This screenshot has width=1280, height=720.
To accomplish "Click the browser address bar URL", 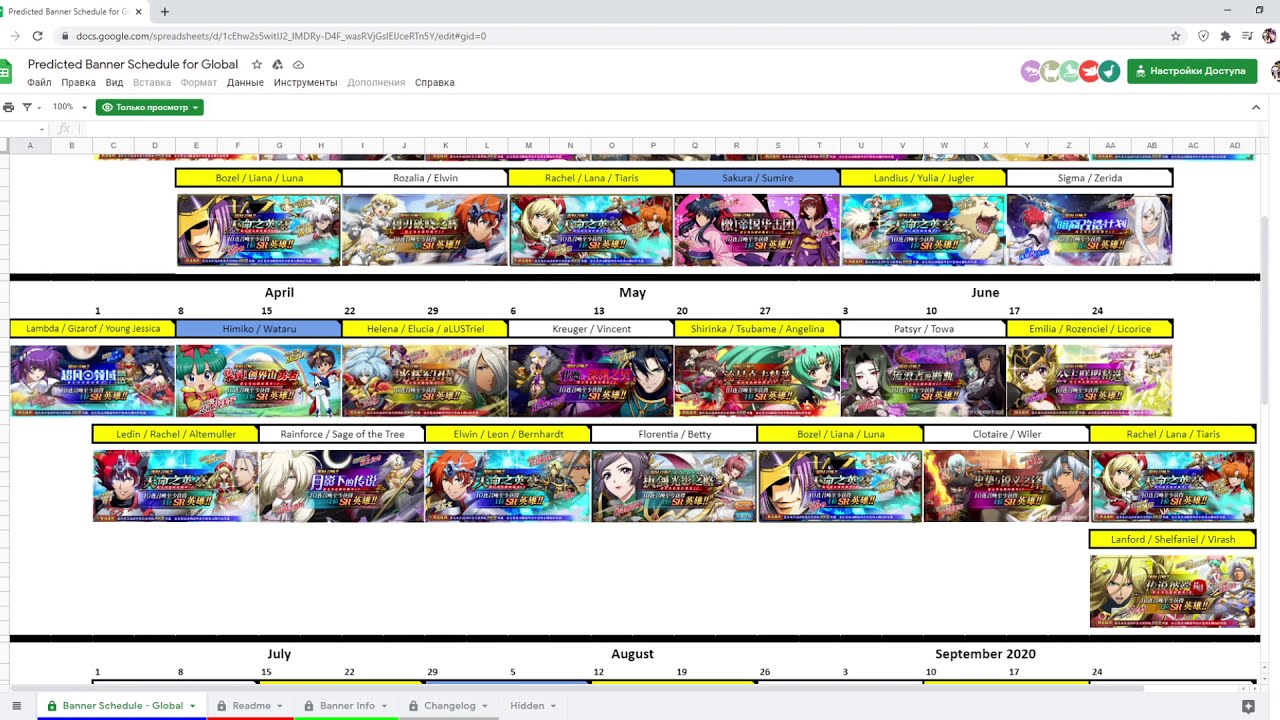I will pyautogui.click(x=281, y=36).
